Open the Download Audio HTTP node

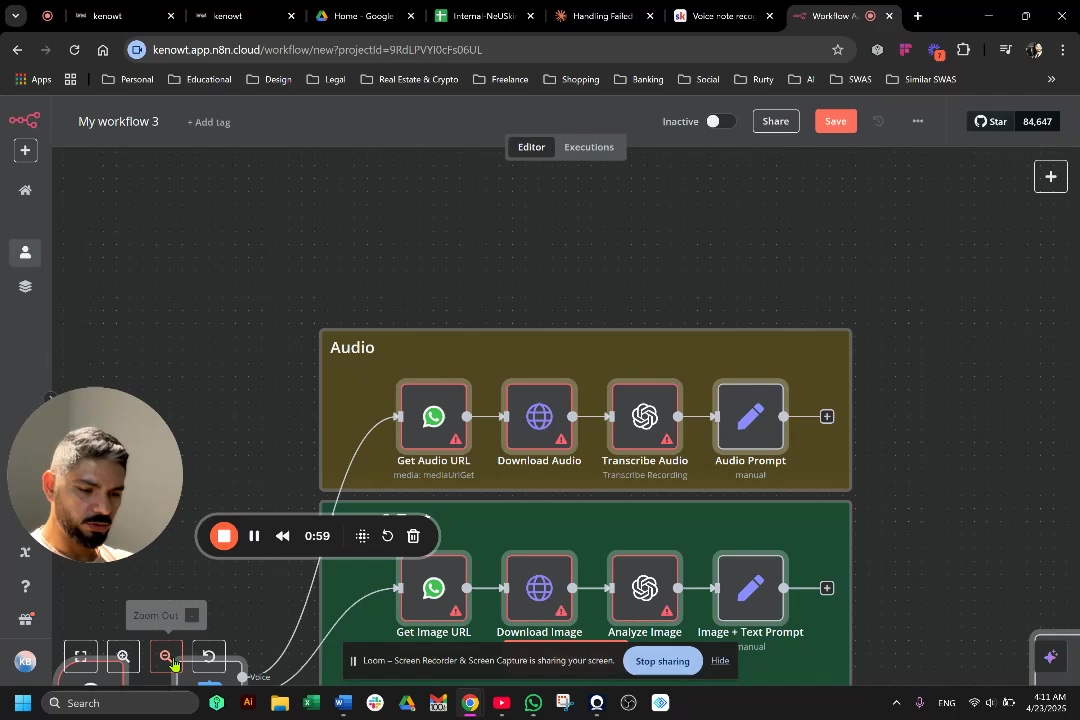pos(539,416)
